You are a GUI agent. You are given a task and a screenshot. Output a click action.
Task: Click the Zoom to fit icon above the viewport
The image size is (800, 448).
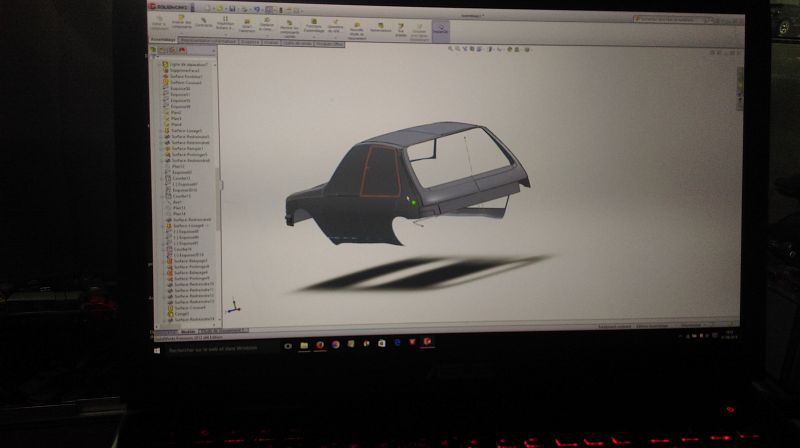[450, 48]
